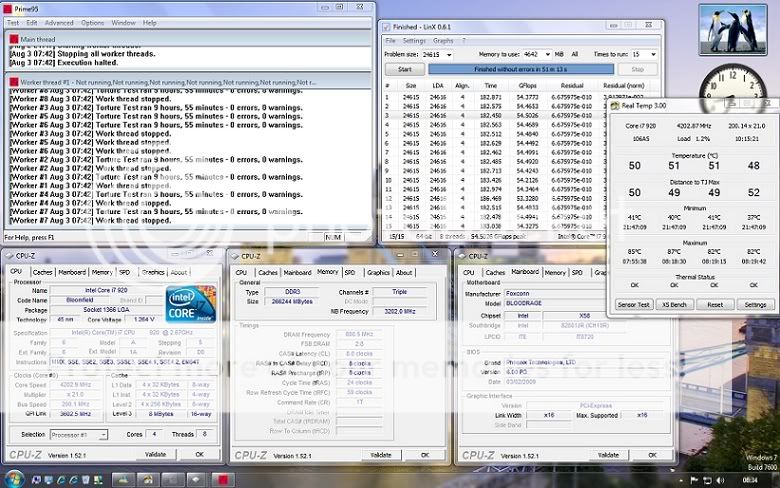Click the title icon of CPU-Z Memory window
The width and height of the screenshot is (780, 488).
click(x=234, y=256)
